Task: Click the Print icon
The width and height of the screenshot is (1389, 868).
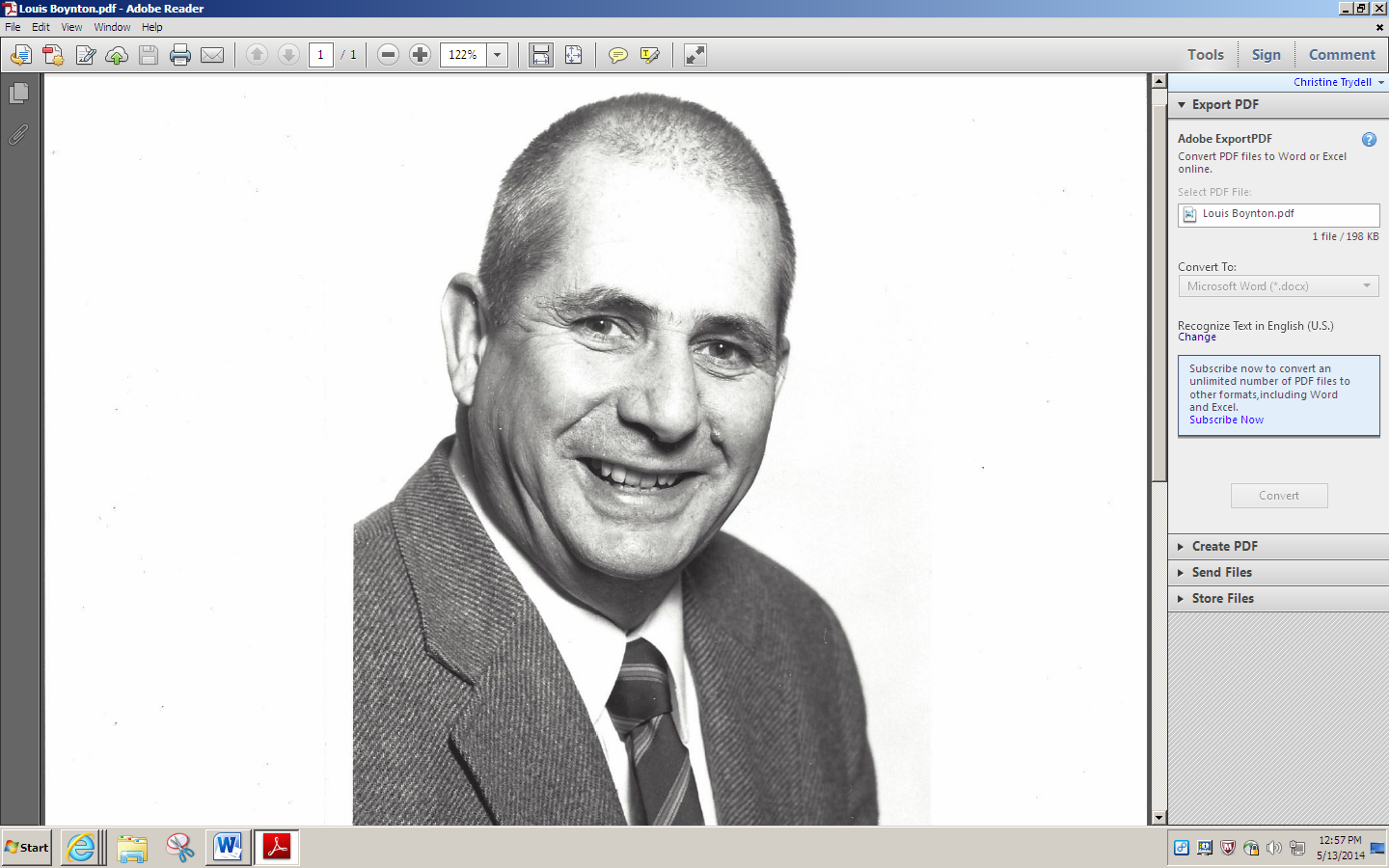Action: point(179,55)
